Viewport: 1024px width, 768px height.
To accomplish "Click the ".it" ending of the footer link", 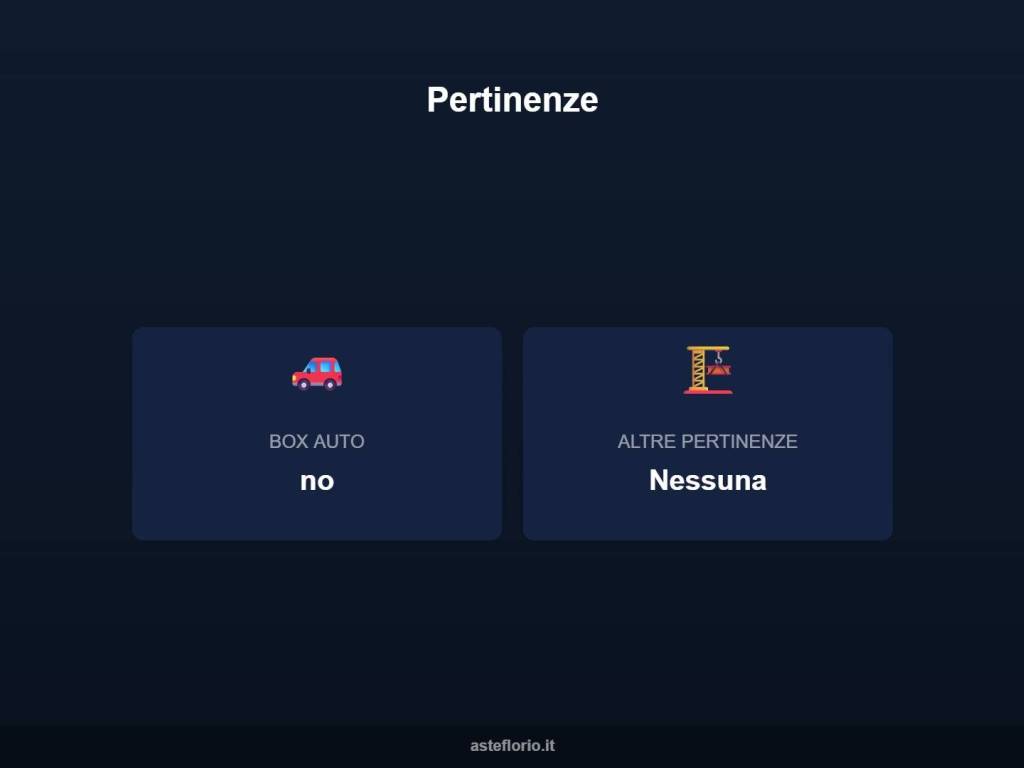I will [548, 746].
